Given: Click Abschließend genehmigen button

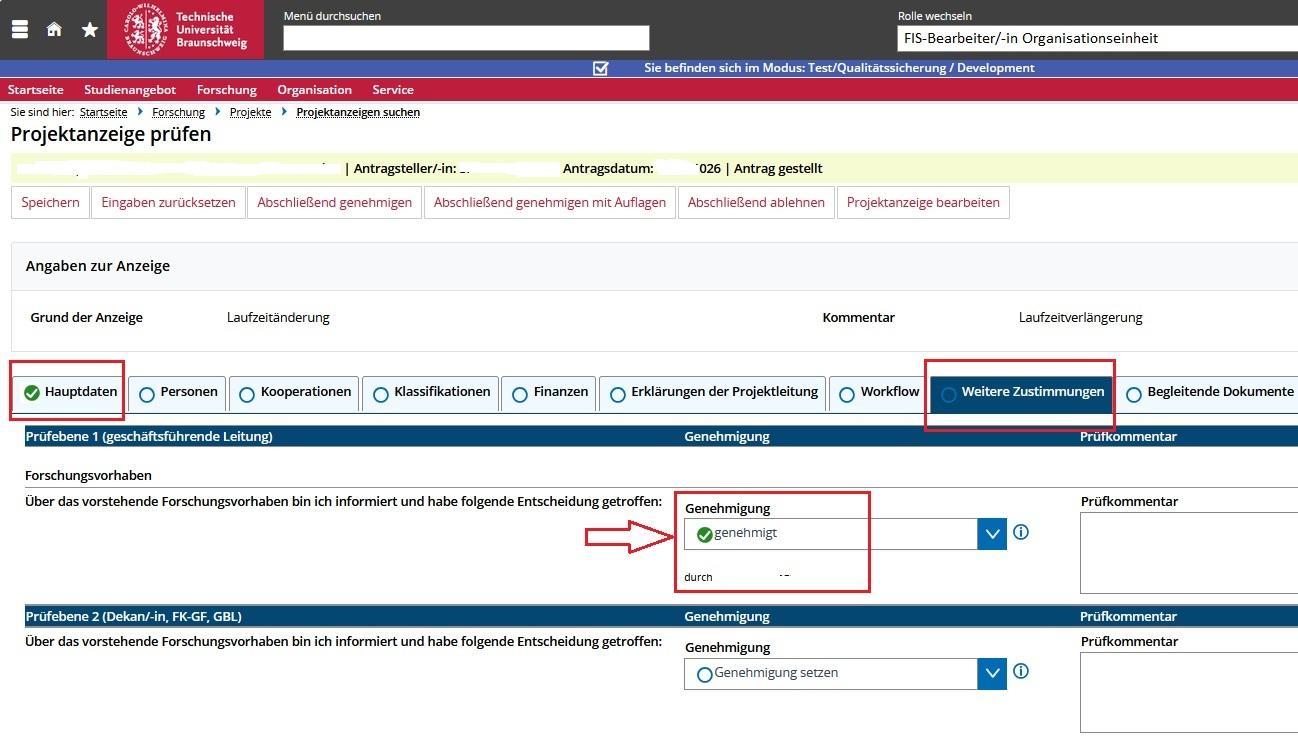Looking at the screenshot, I should pos(335,202).
